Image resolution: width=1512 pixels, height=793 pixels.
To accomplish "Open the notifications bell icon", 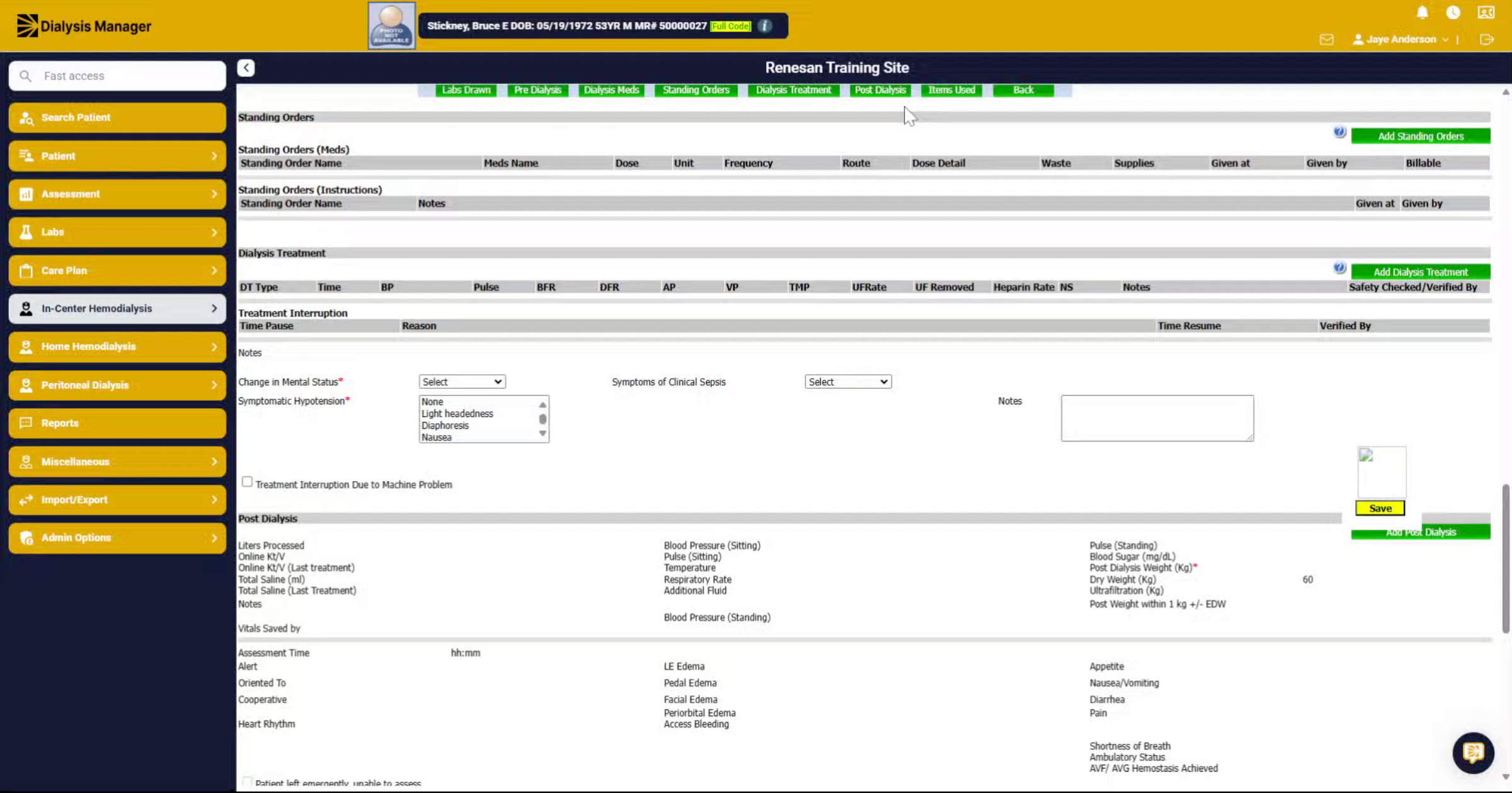I will click(1422, 13).
